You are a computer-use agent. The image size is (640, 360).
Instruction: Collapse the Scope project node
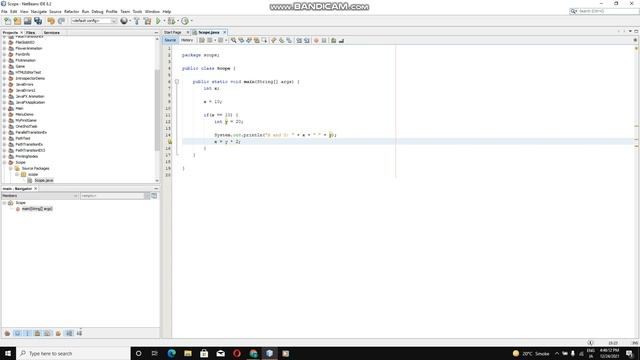[x=4, y=162]
